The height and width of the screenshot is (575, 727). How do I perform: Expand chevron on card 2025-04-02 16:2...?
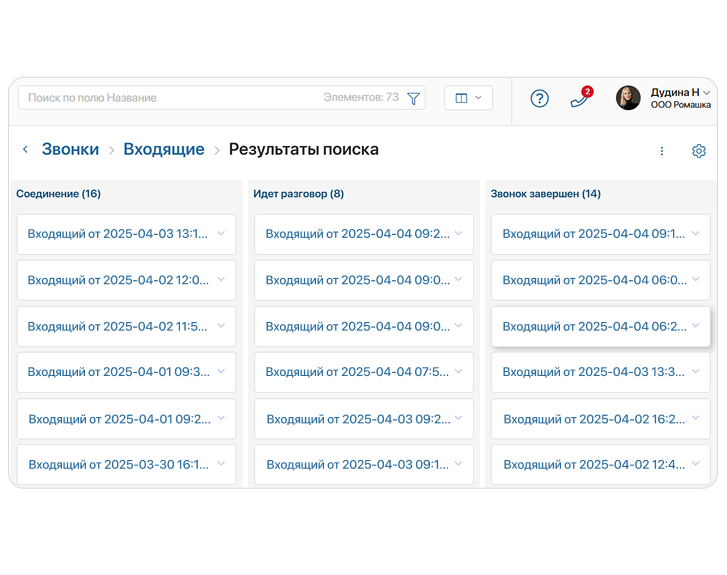(x=695, y=418)
